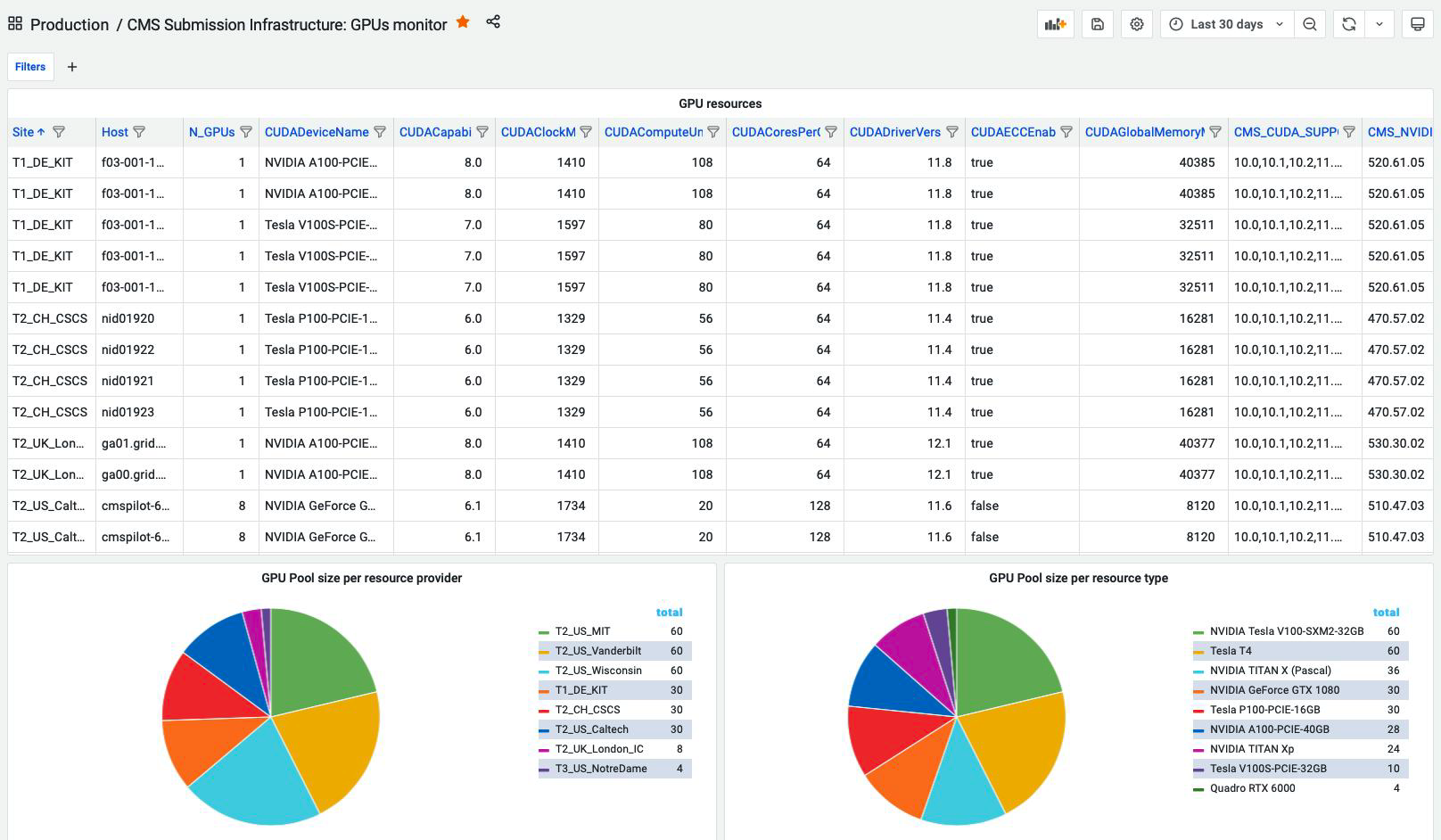The width and height of the screenshot is (1441, 840).
Task: Click dashboard title CMS Submission Infrastructure
Action: coord(287,25)
